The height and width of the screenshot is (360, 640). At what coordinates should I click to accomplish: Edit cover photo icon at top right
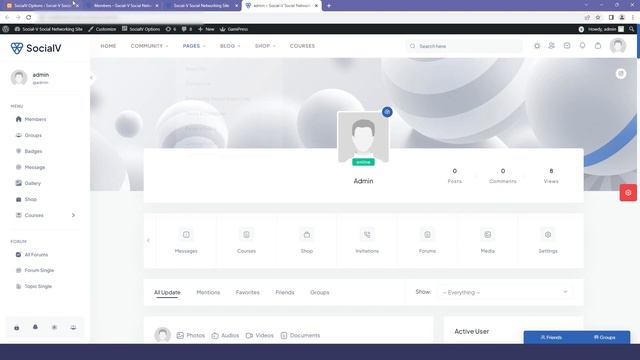pyautogui.click(x=621, y=73)
